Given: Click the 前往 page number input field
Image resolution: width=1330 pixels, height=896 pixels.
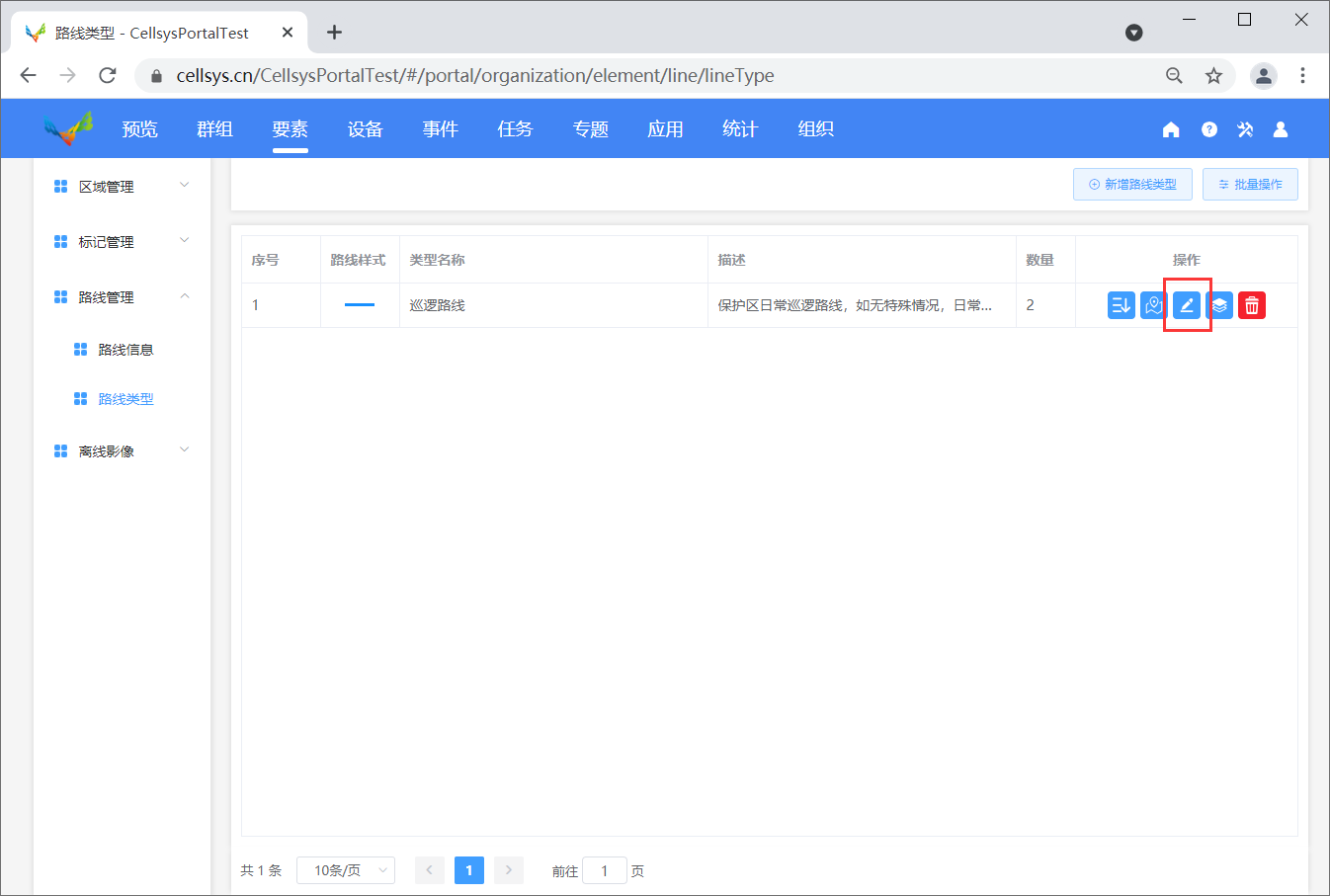Looking at the screenshot, I should point(604,870).
